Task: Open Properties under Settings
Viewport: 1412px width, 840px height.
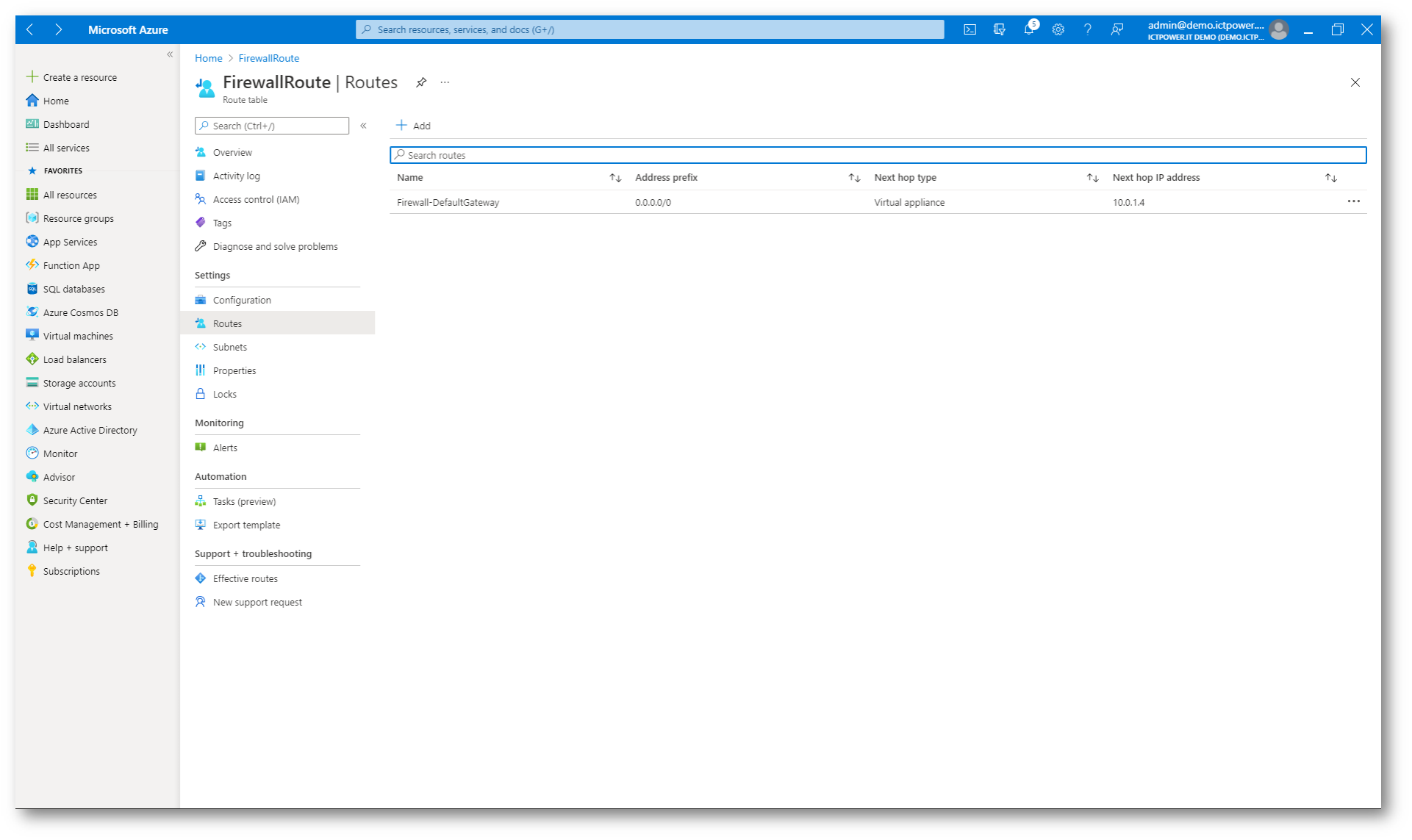Action: (x=234, y=370)
